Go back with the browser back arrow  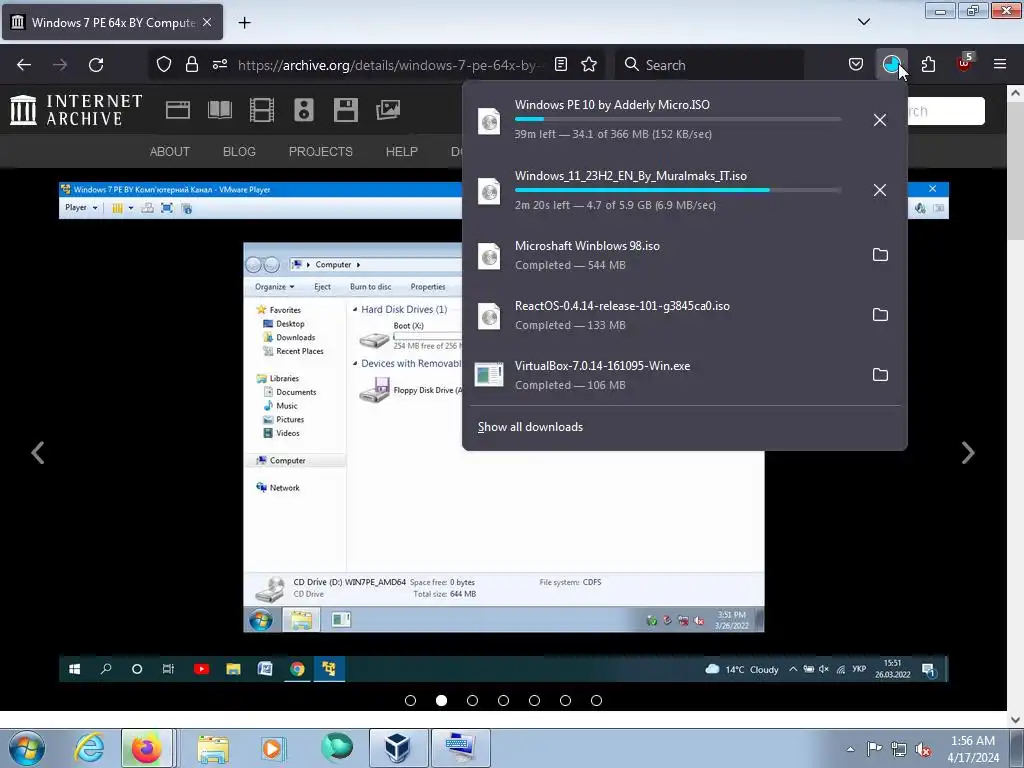(24, 65)
